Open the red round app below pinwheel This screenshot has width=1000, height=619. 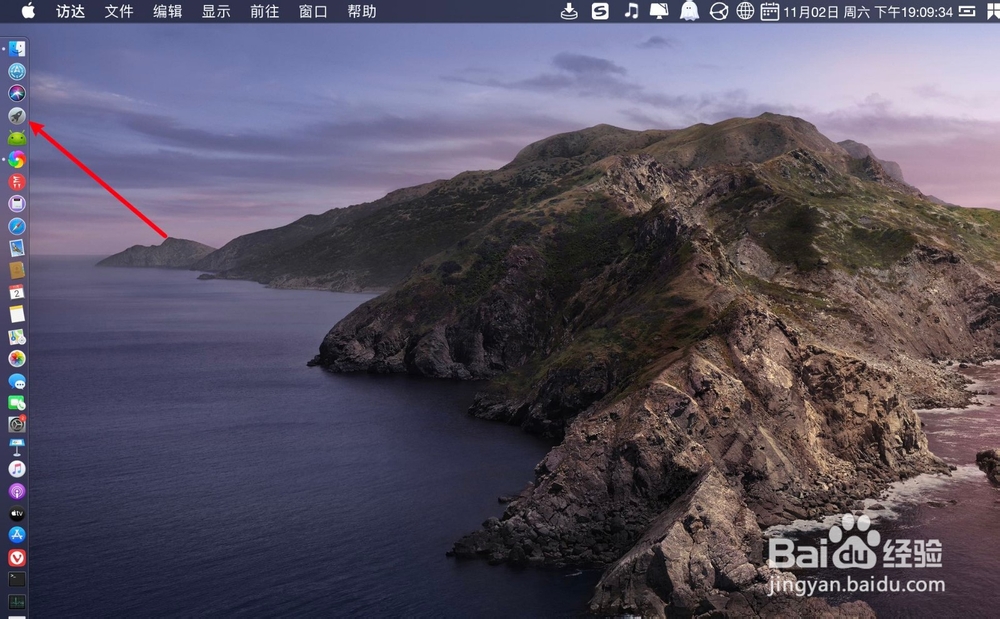pyautogui.click(x=17, y=182)
